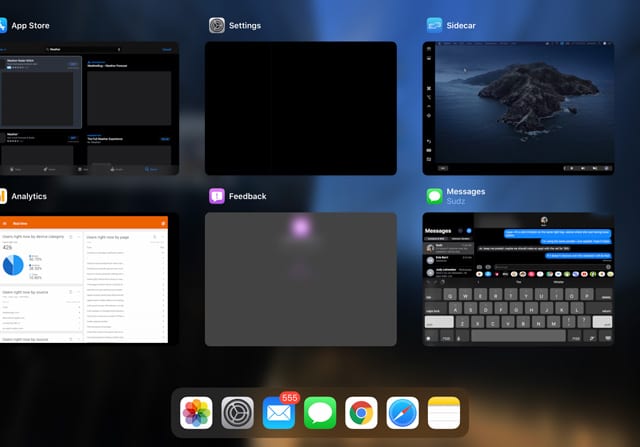Switch to the App Store app card
Viewport: 640px width, 447px height.
coord(89,108)
